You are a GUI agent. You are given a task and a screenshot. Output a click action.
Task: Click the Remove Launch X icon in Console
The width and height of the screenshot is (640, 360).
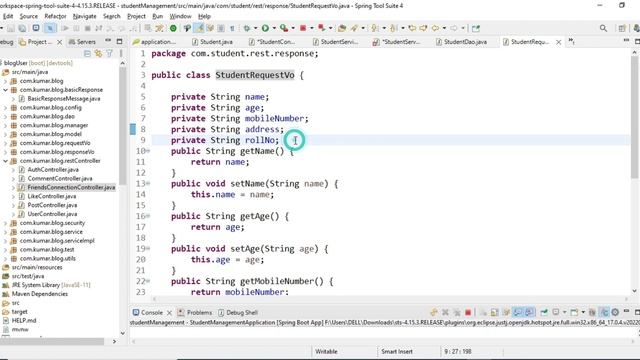click(445, 313)
